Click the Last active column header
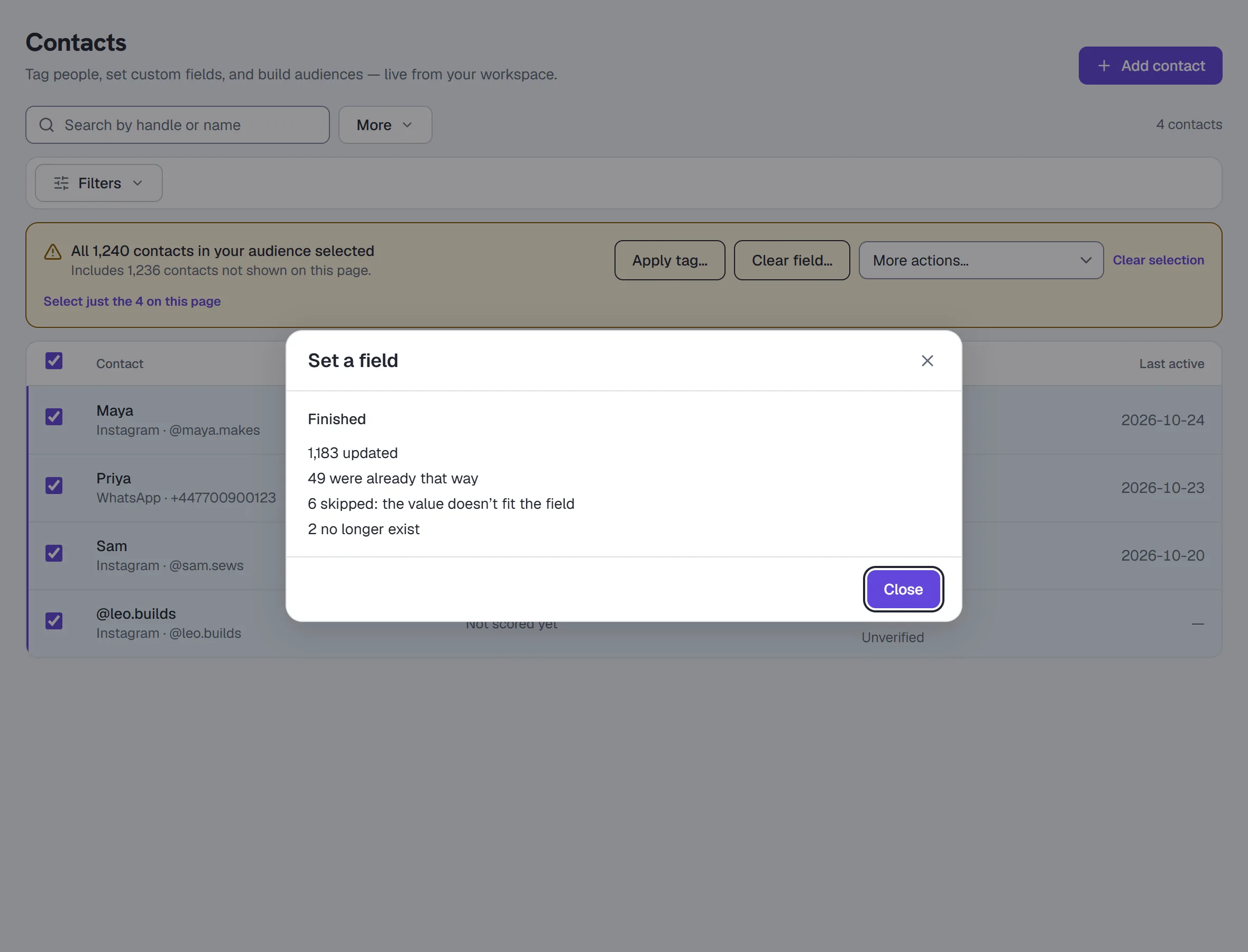1248x952 pixels. [x=1171, y=364]
